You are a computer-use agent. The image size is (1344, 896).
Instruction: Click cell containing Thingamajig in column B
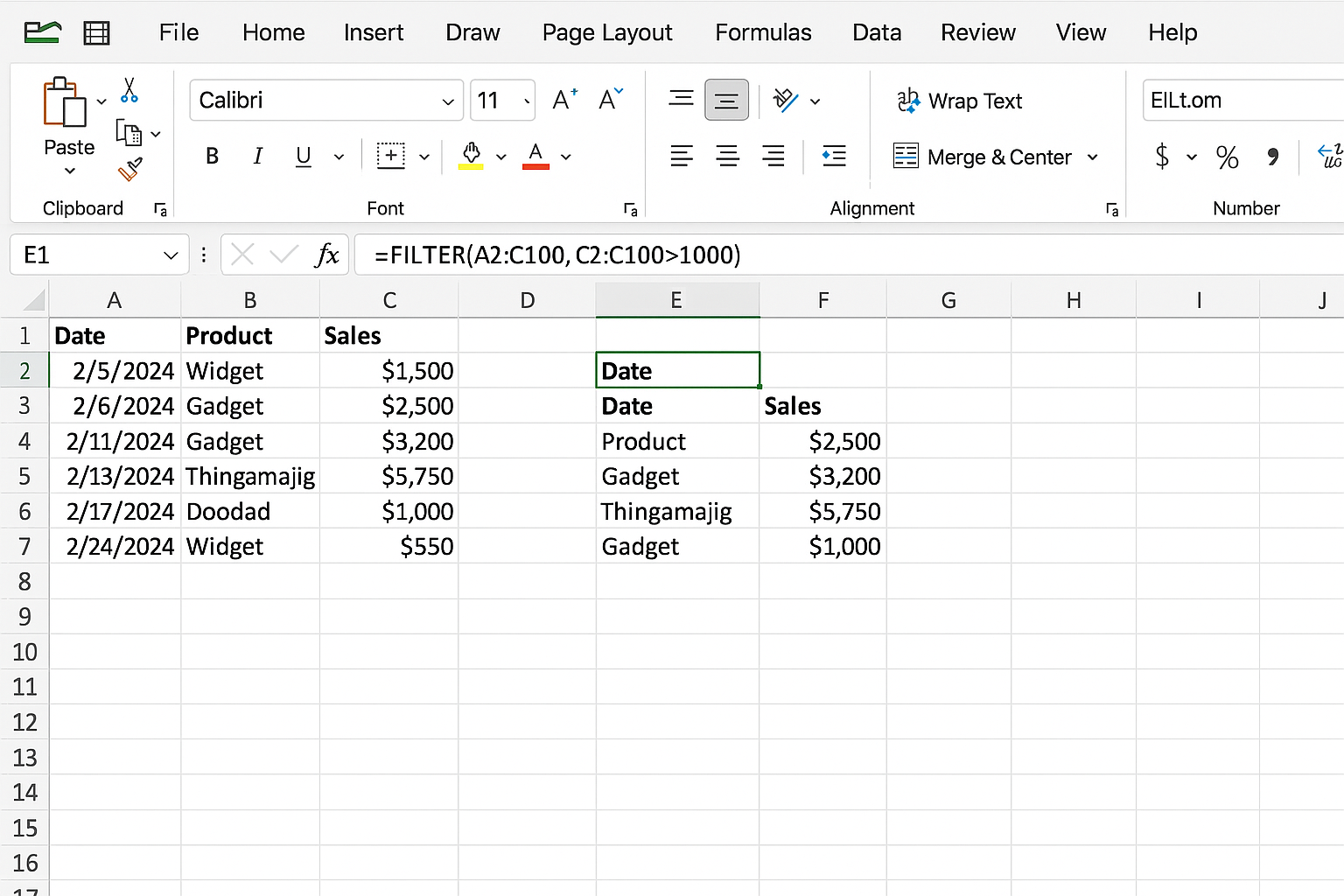point(250,476)
